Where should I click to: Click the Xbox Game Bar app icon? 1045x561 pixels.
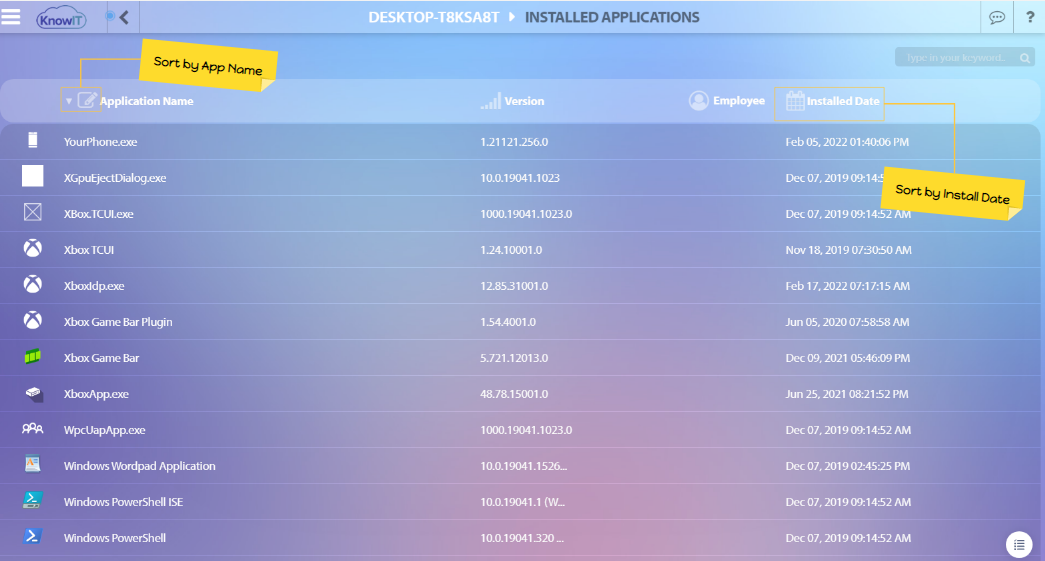click(x=33, y=357)
